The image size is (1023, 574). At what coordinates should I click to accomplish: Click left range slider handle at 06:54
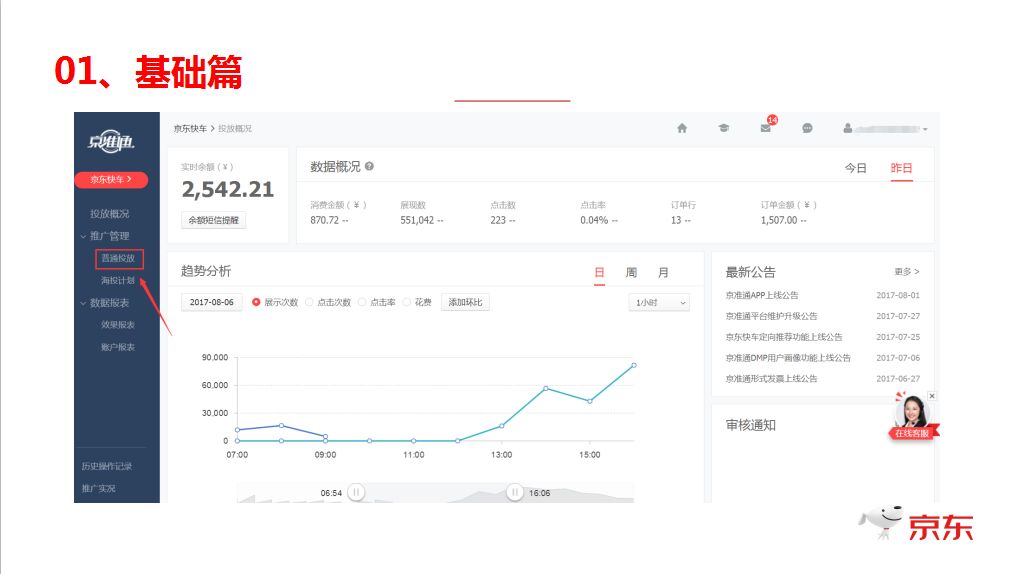point(356,492)
